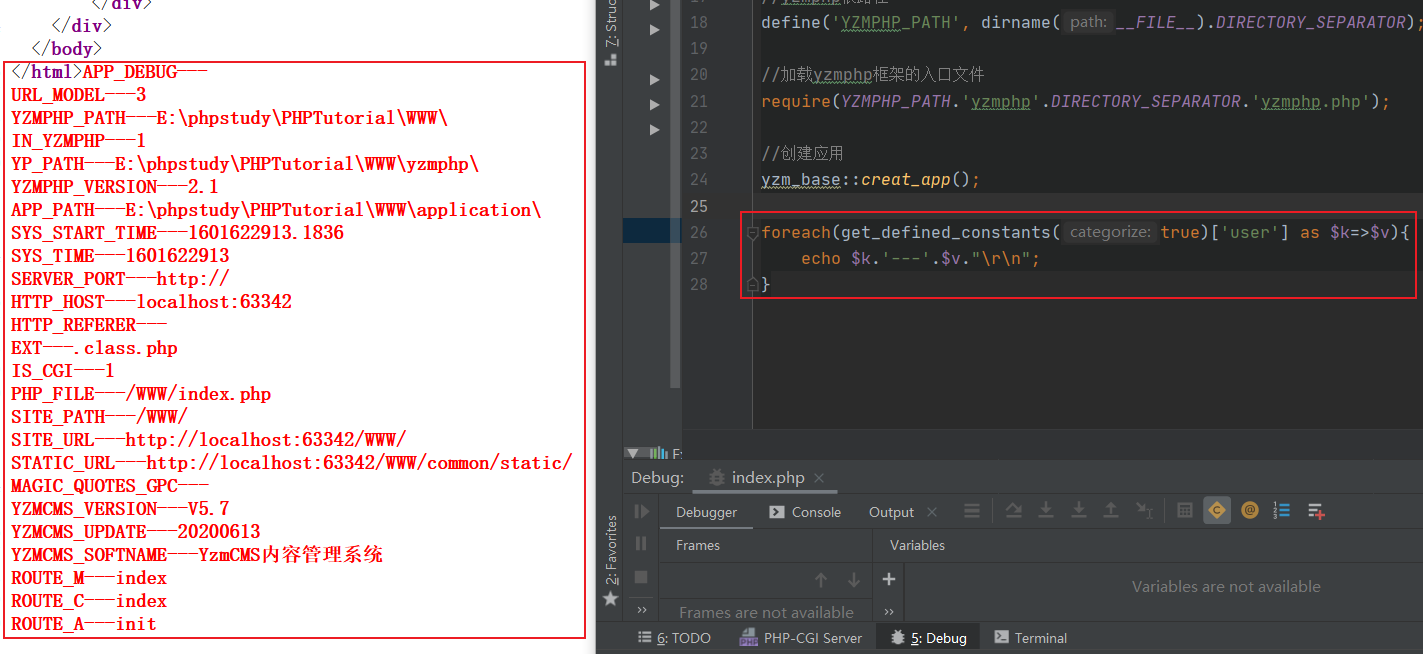This screenshot has width=1423, height=654.
Task: Click 'YZMPHP_VERSION---2.1' output line
Action: pyautogui.click(x=115, y=187)
